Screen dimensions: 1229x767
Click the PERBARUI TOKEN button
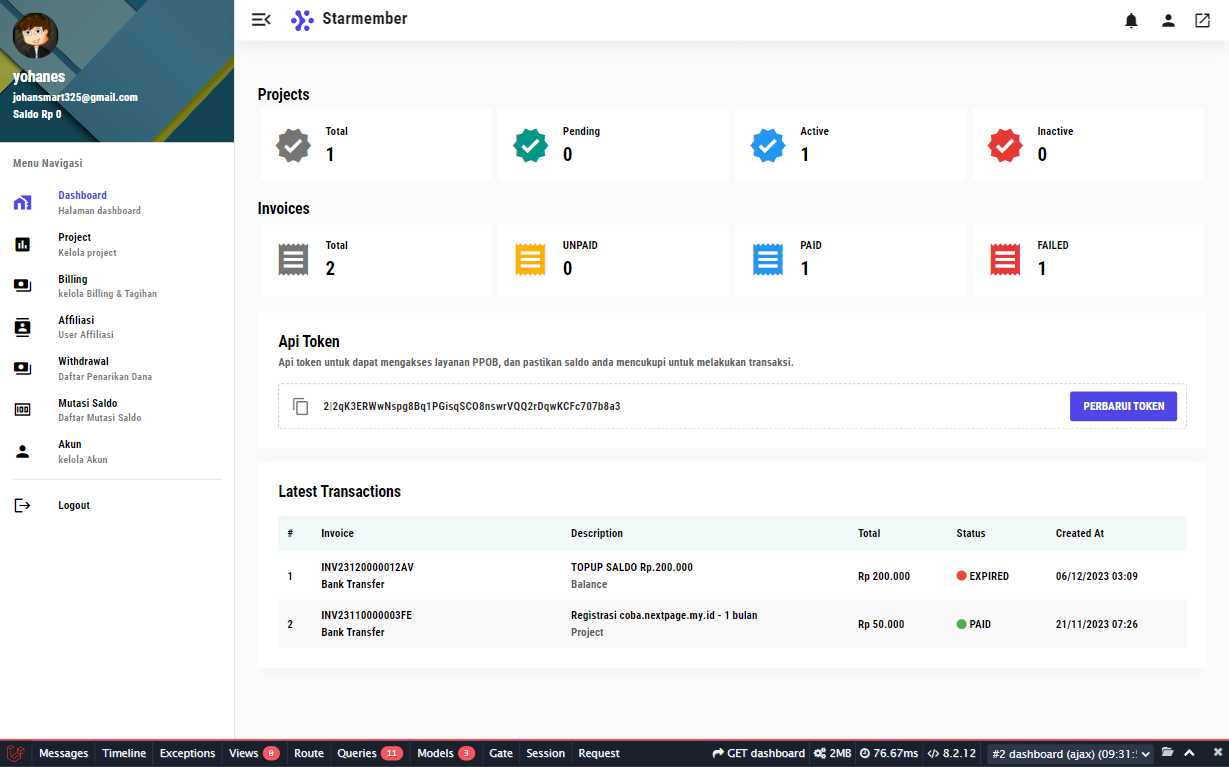tap(1123, 406)
